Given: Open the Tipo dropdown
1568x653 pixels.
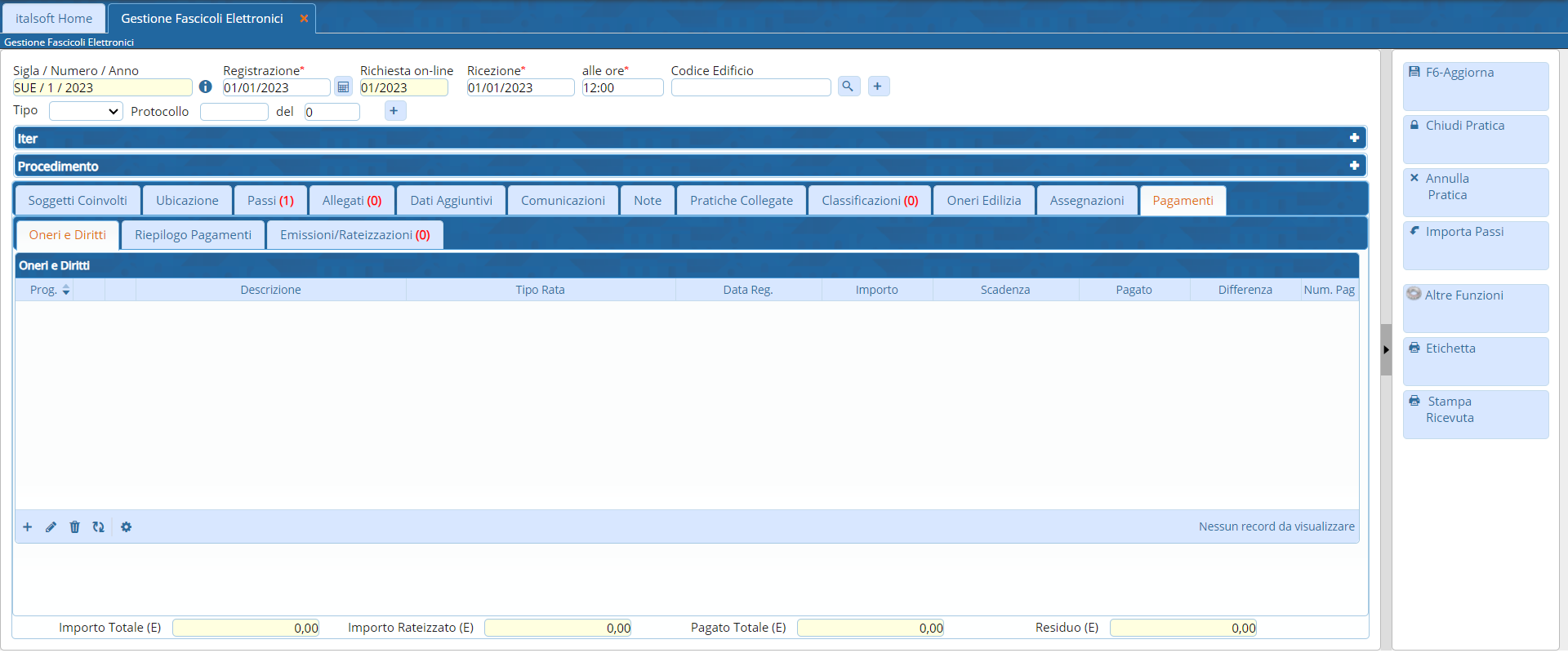Looking at the screenshot, I should pos(86,112).
